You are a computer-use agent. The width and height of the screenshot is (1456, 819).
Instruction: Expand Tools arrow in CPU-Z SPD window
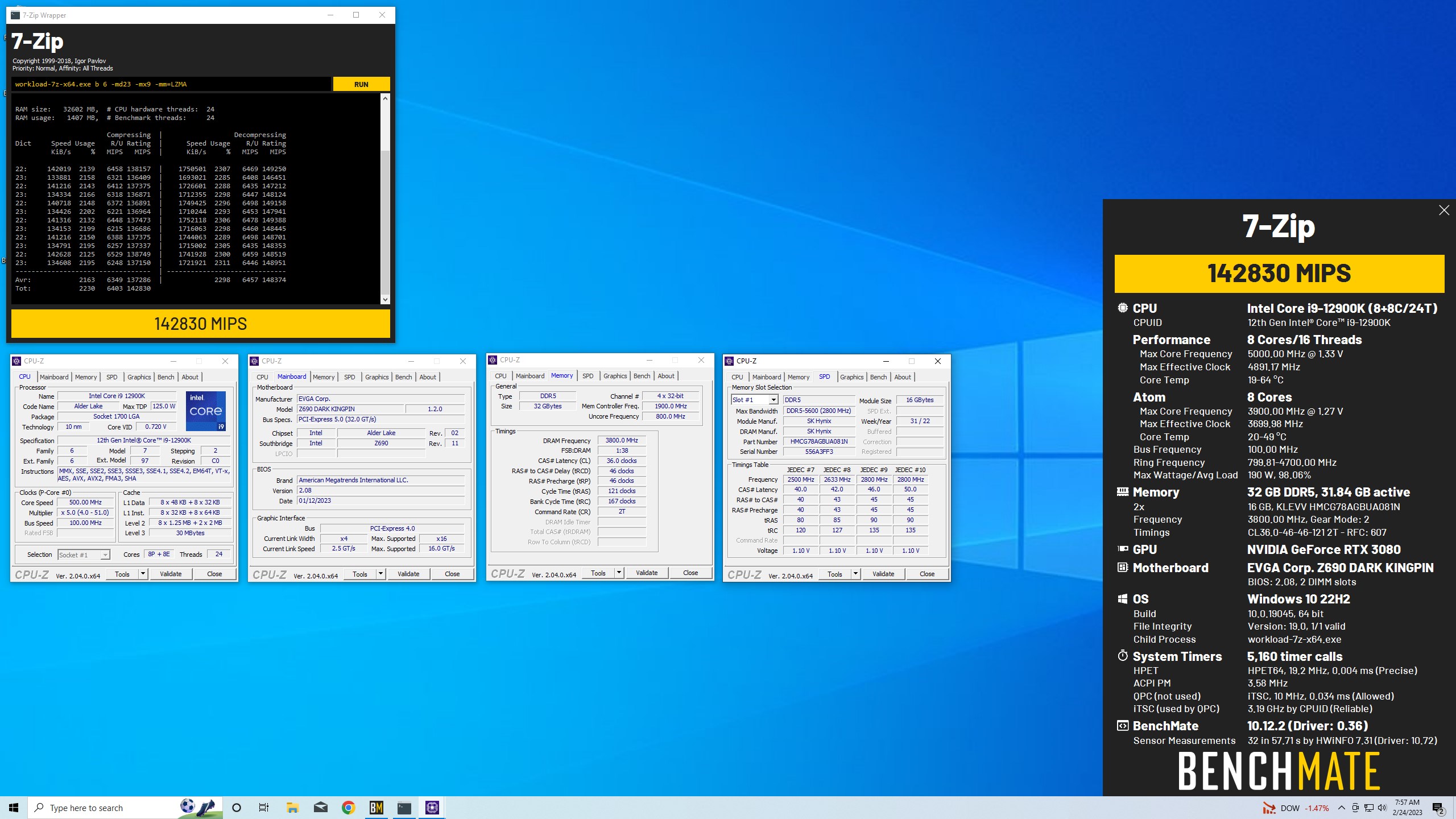pyautogui.click(x=855, y=574)
